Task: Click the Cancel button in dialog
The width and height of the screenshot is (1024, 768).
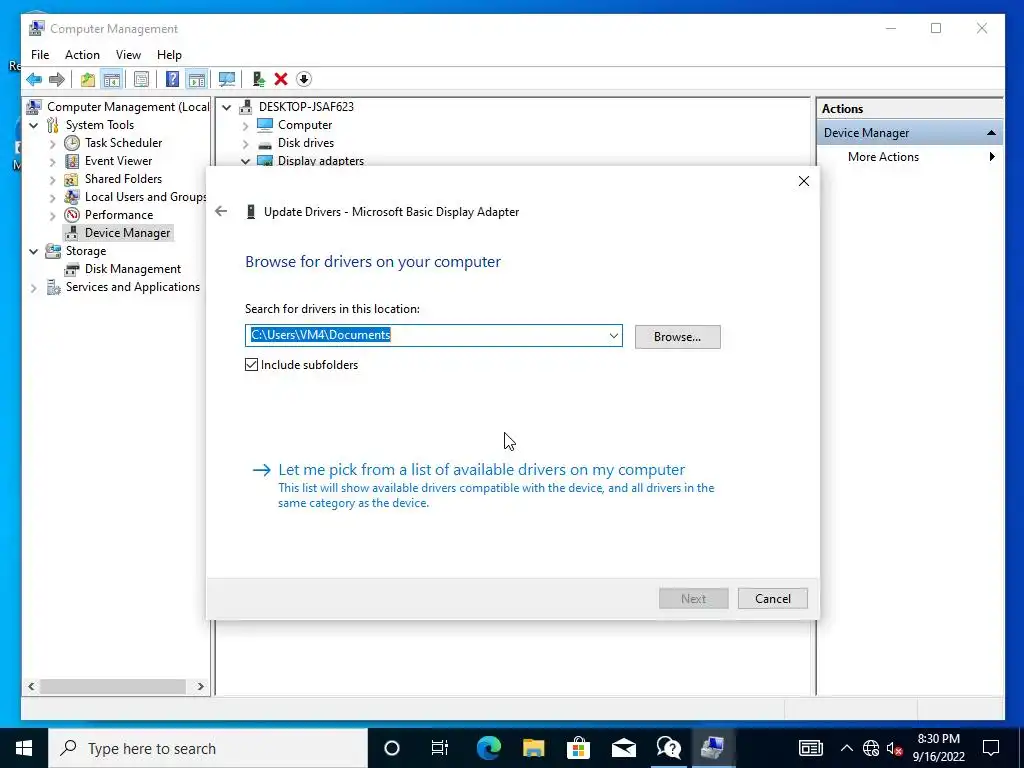Action: coord(773,598)
